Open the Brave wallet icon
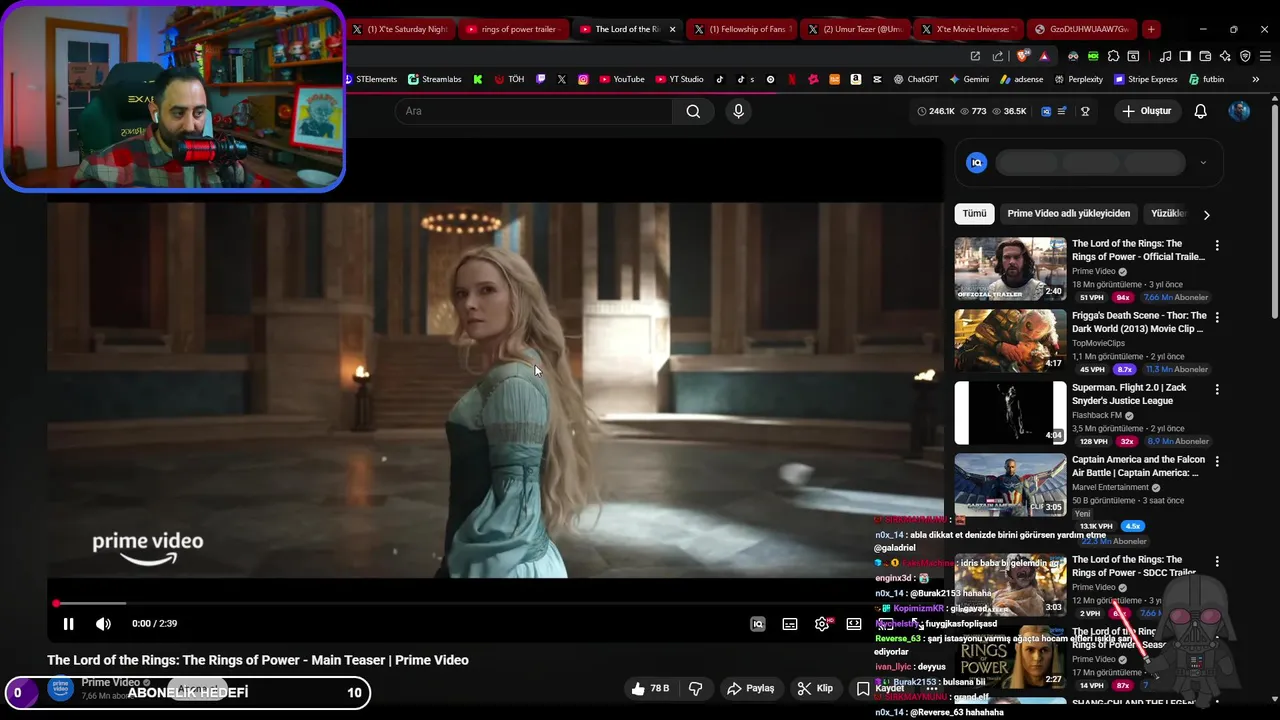 (1205, 56)
